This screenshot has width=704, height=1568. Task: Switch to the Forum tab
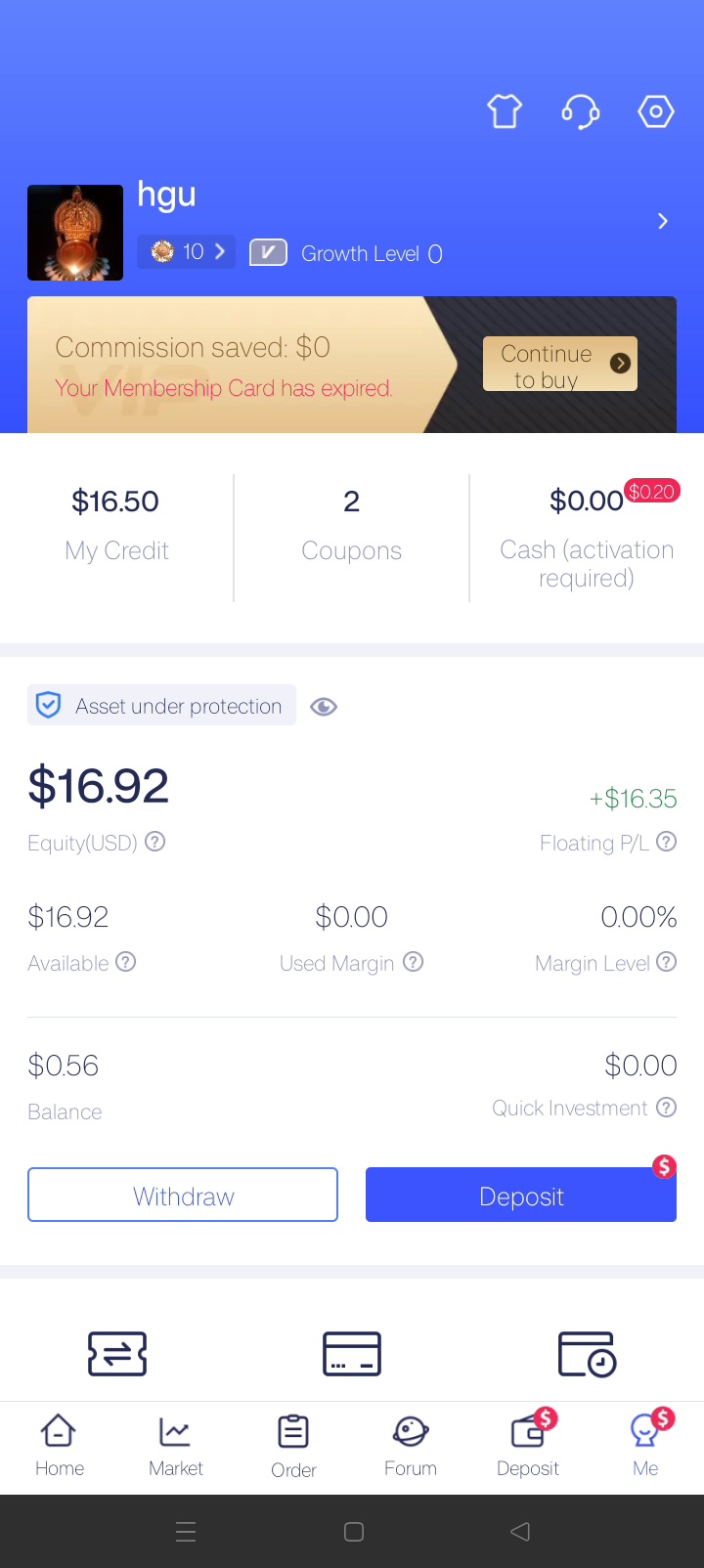(x=411, y=1445)
